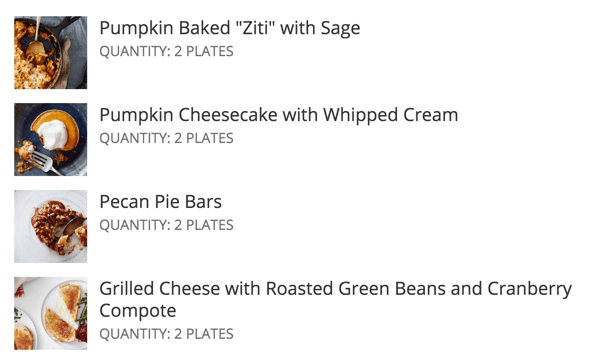Click the quantity label under Pumpkin Baked Ziti

(x=166, y=51)
